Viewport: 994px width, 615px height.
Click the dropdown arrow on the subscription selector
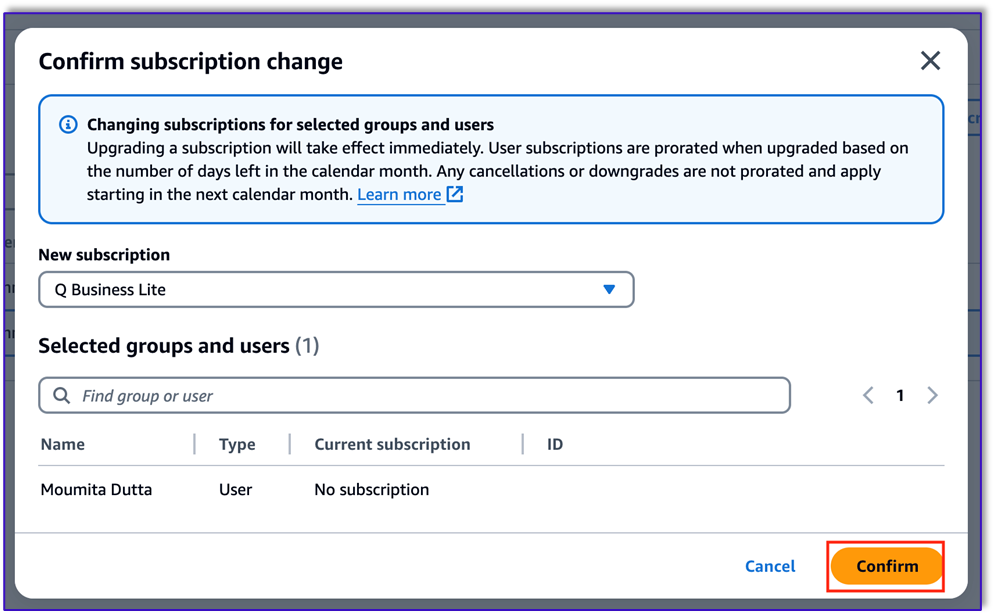[x=609, y=289]
